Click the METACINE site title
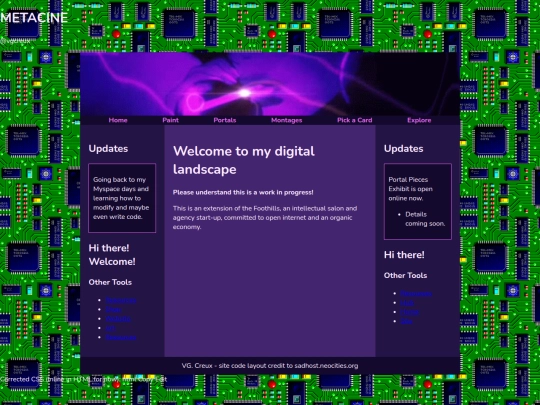Viewport: 540px width, 405px height. (x=34, y=18)
